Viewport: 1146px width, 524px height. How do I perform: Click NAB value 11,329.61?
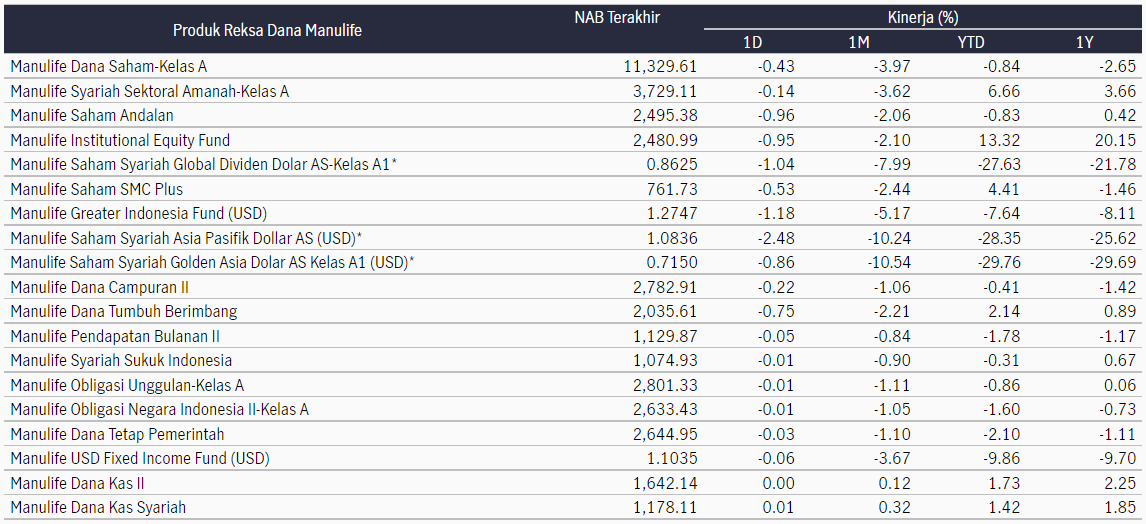pyautogui.click(x=661, y=67)
